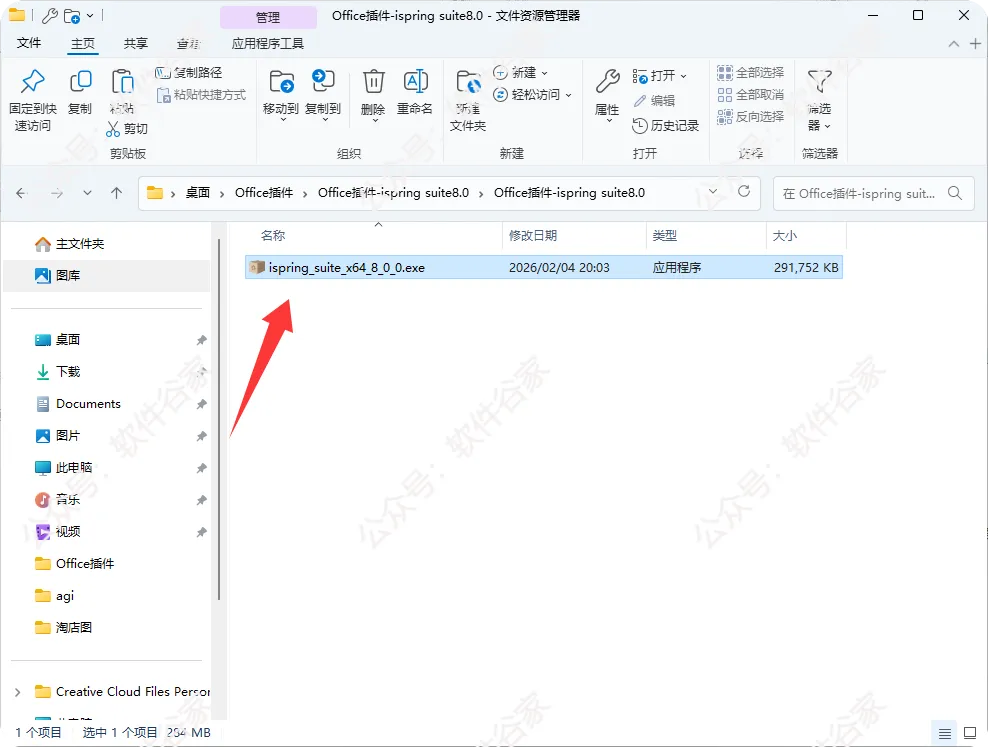This screenshot has width=988, height=747.
Task: Click Invert selection (反向选择)
Action: 750,117
